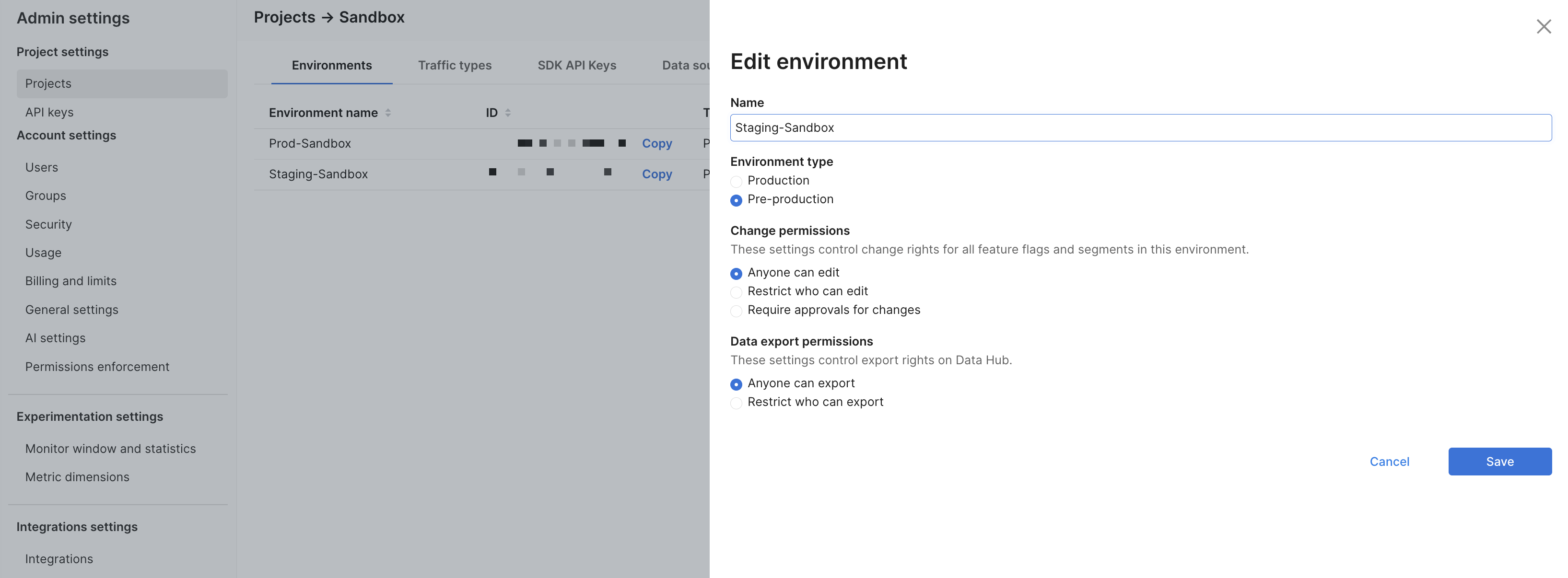Select Anyone can export option
Image resolution: width=1568 pixels, height=578 pixels.
click(736, 384)
